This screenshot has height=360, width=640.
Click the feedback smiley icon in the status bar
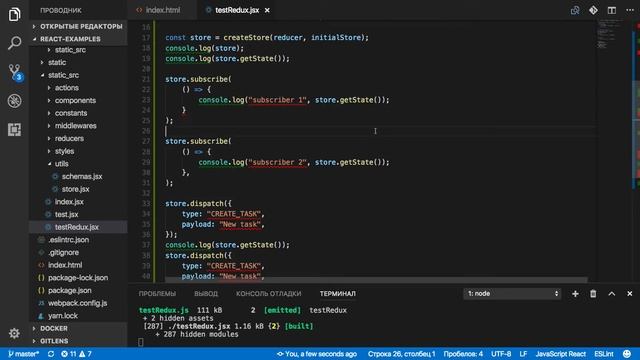tap(627, 354)
